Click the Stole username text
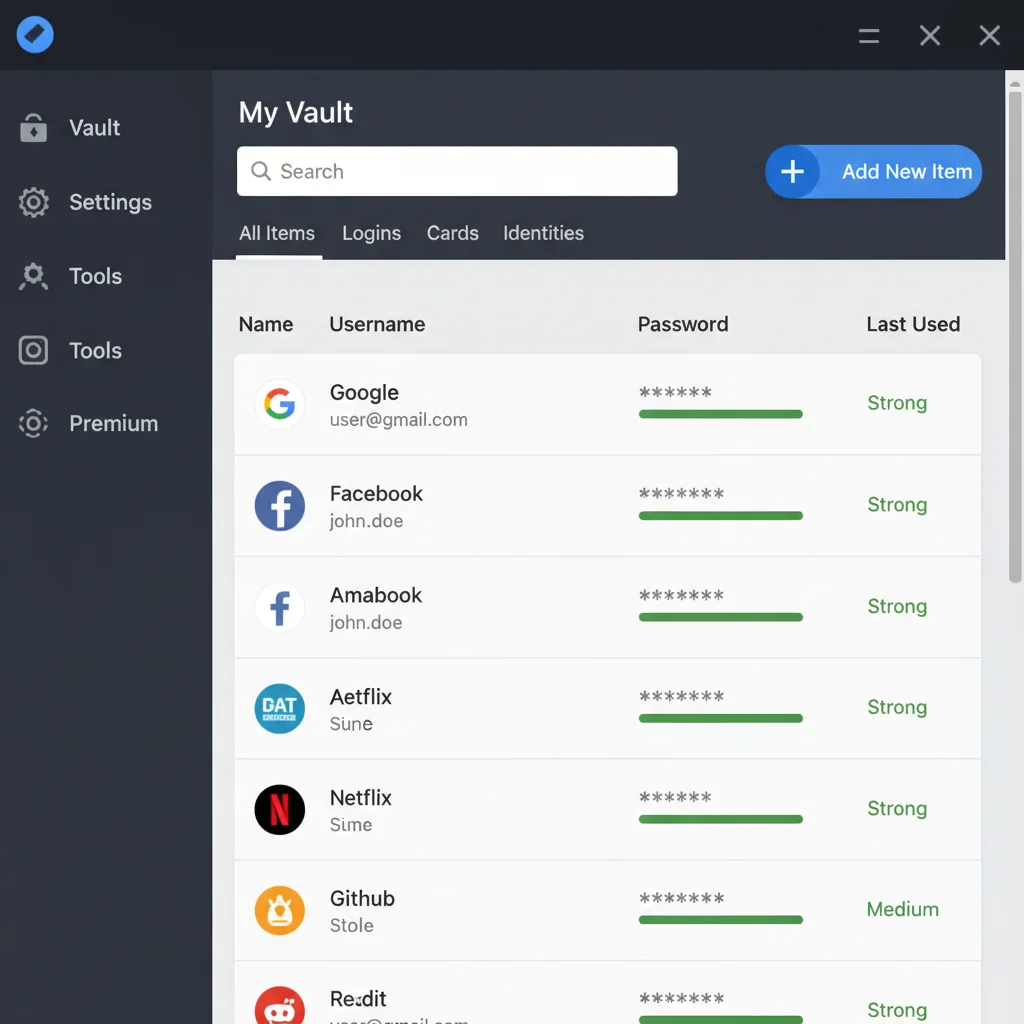 tap(351, 925)
